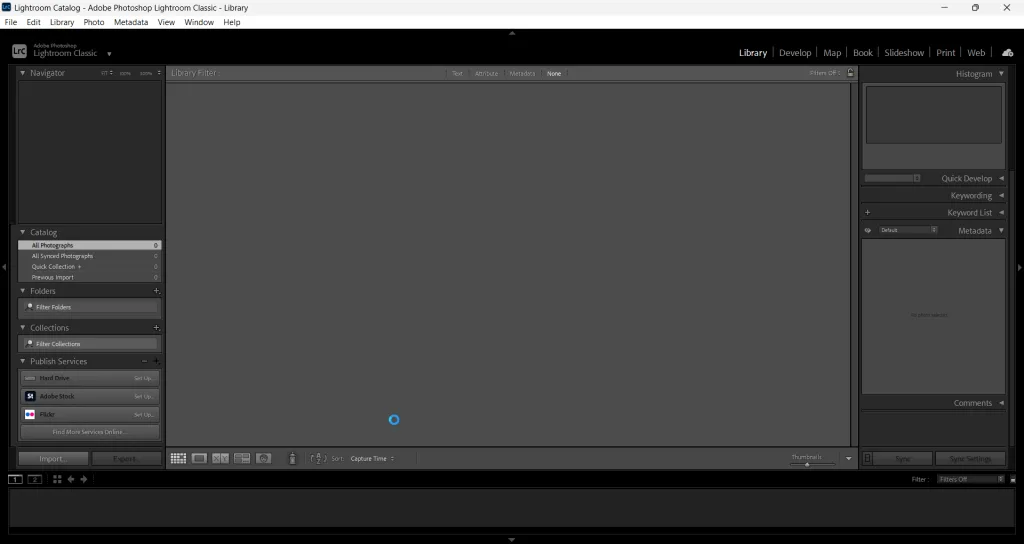Click Hard Drive service icon
Image resolution: width=1024 pixels, height=544 pixels.
pyautogui.click(x=30, y=378)
